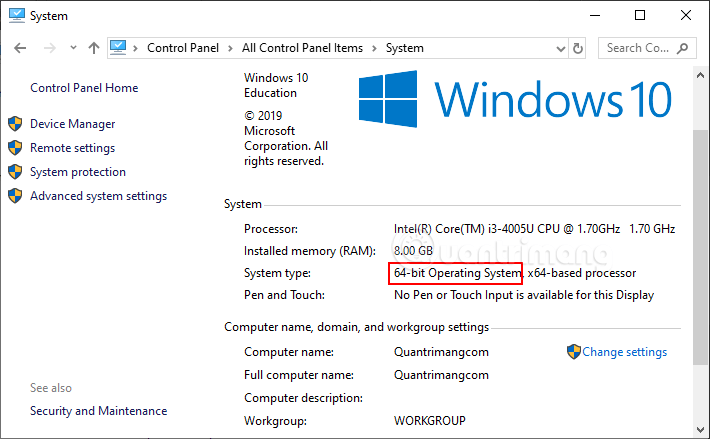
Task: Open recent locations dropdown chevron
Action: coord(73,48)
